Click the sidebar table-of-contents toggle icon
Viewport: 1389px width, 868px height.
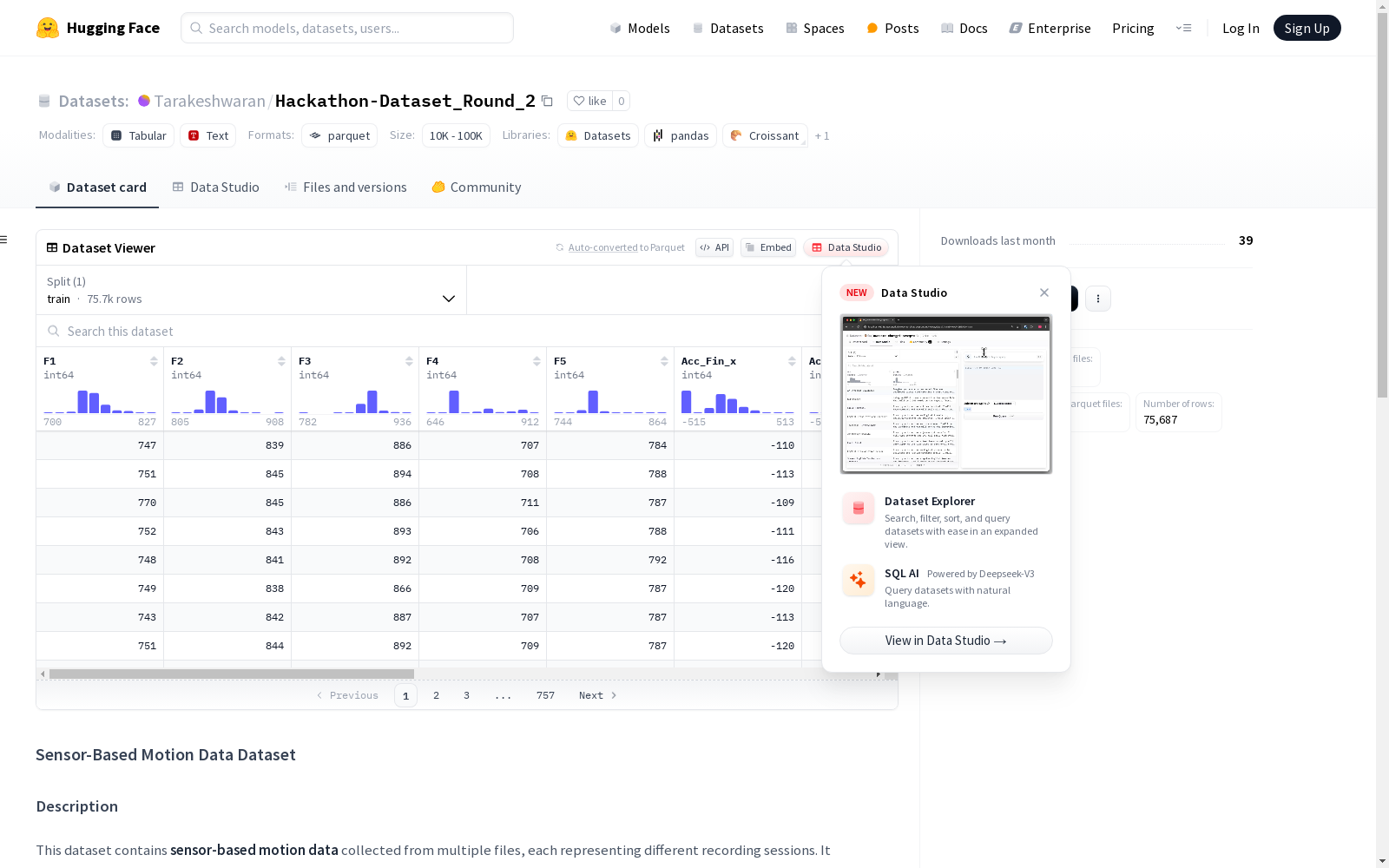click(x=3, y=240)
